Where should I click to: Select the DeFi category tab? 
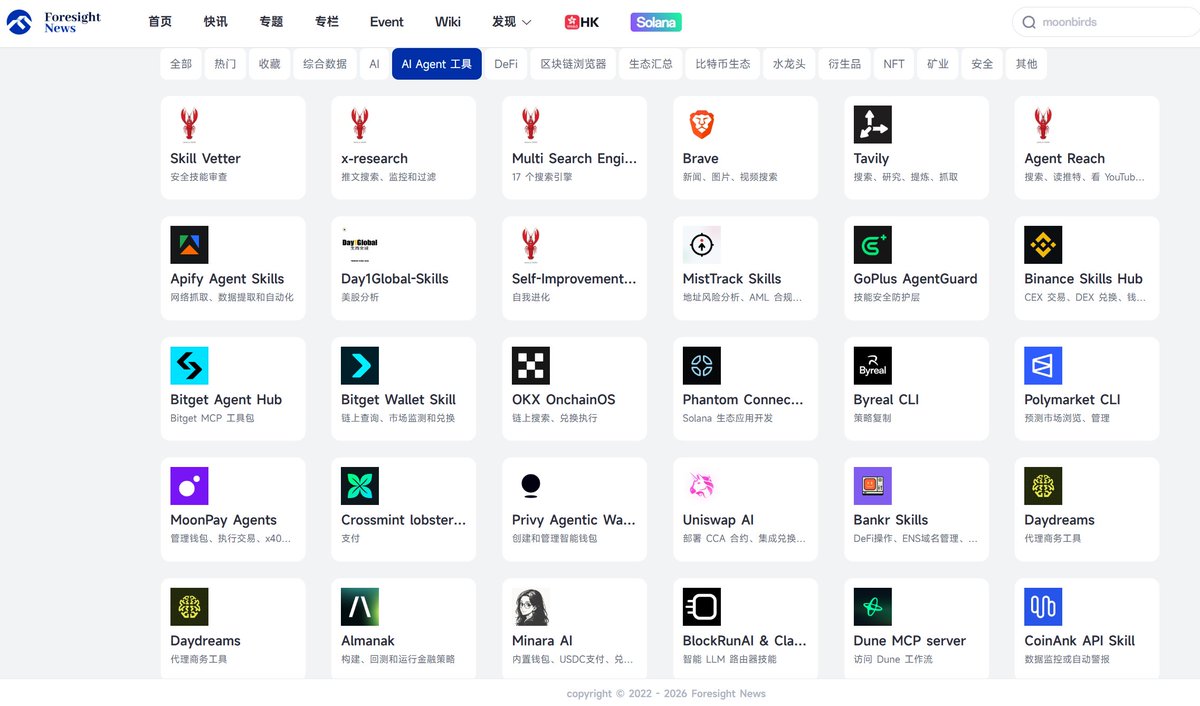506,64
